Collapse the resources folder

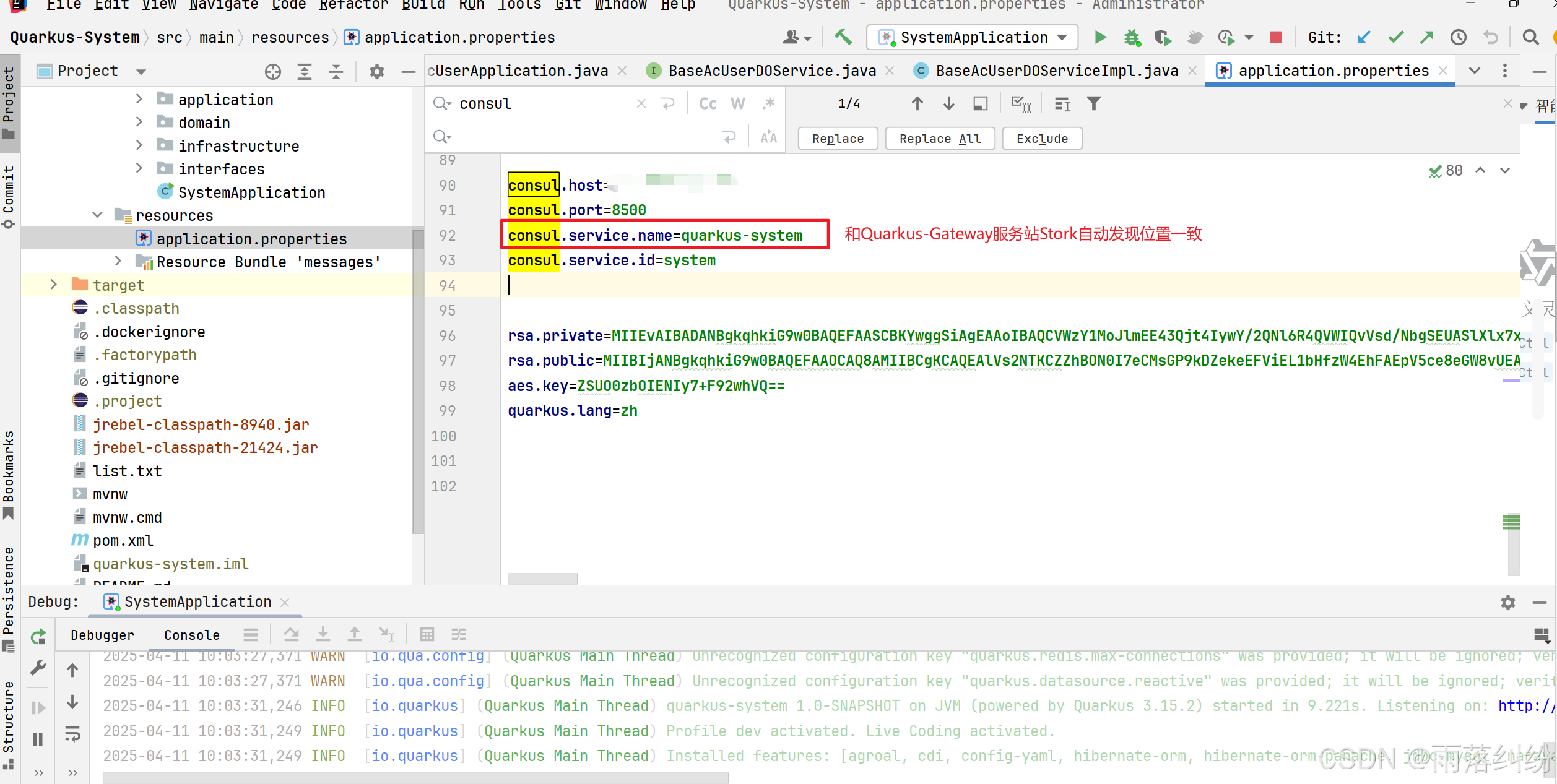tap(97, 215)
